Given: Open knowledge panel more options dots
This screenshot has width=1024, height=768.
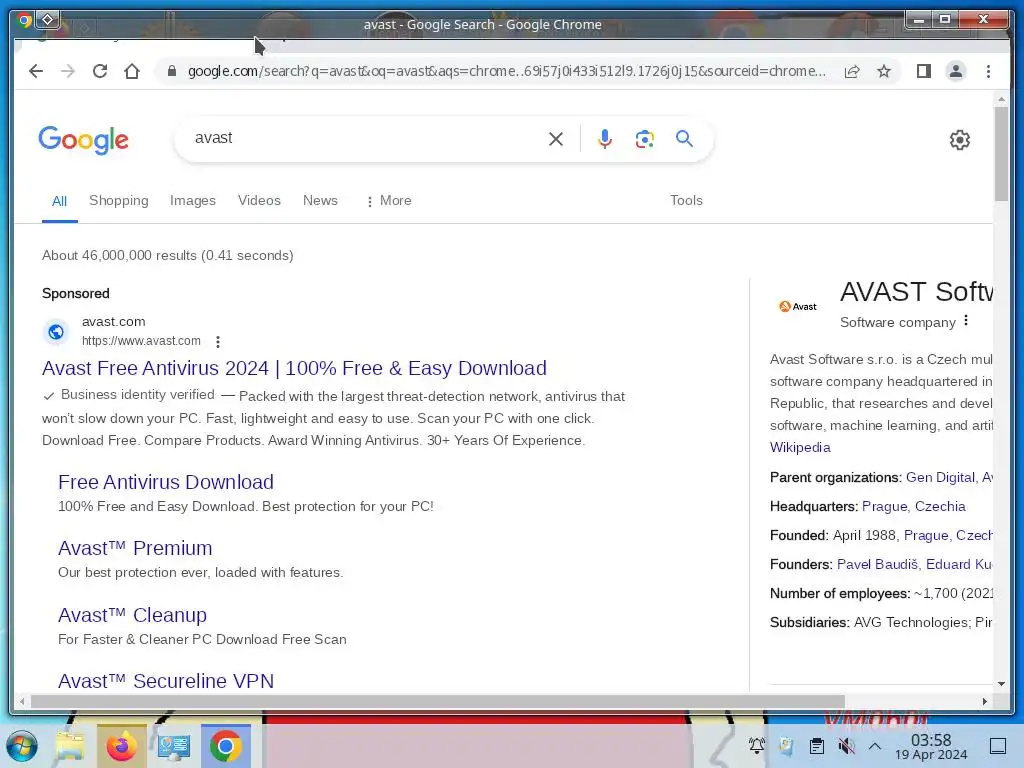Looking at the screenshot, I should click(x=966, y=321).
